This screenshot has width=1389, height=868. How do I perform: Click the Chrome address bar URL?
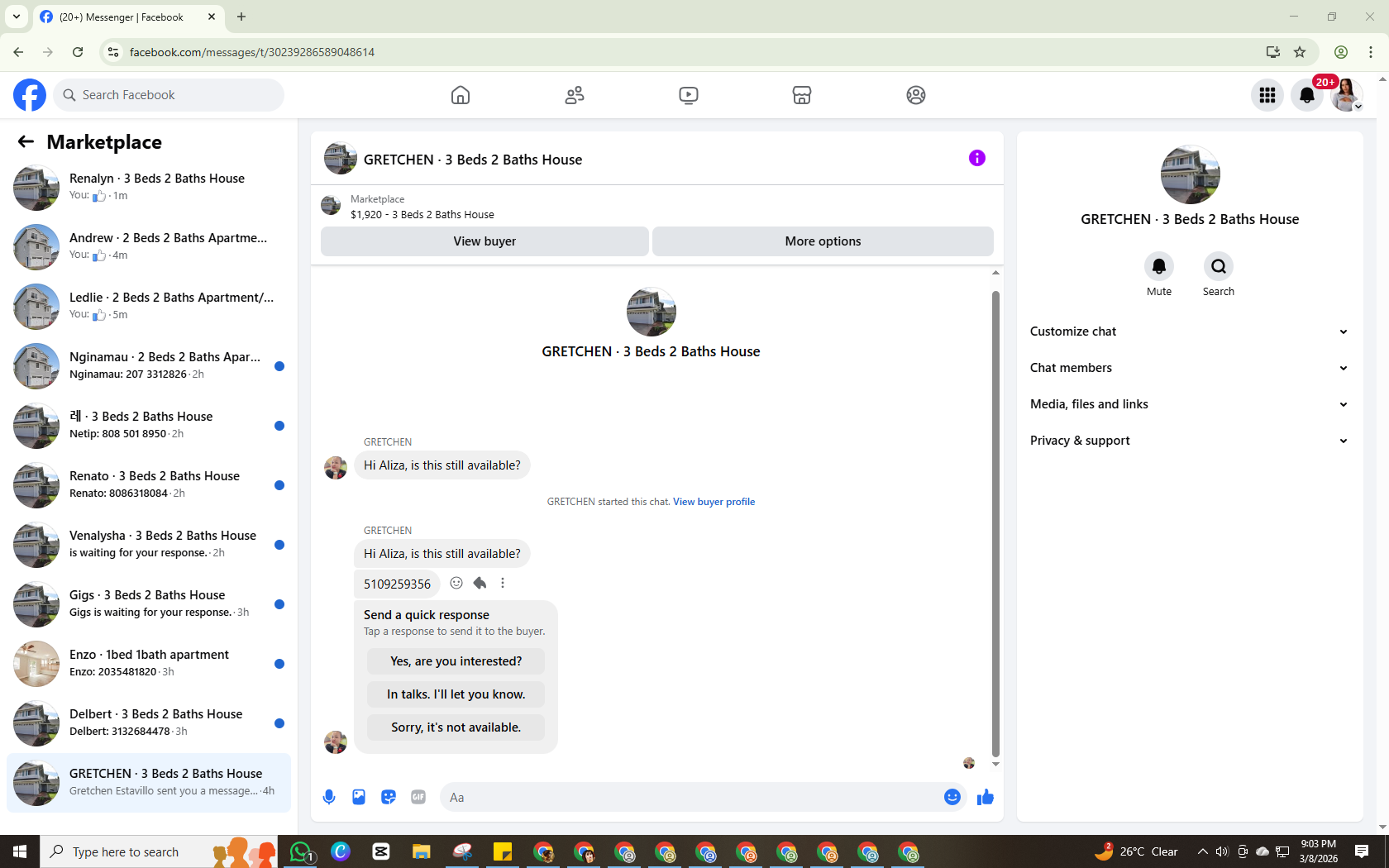point(252,52)
